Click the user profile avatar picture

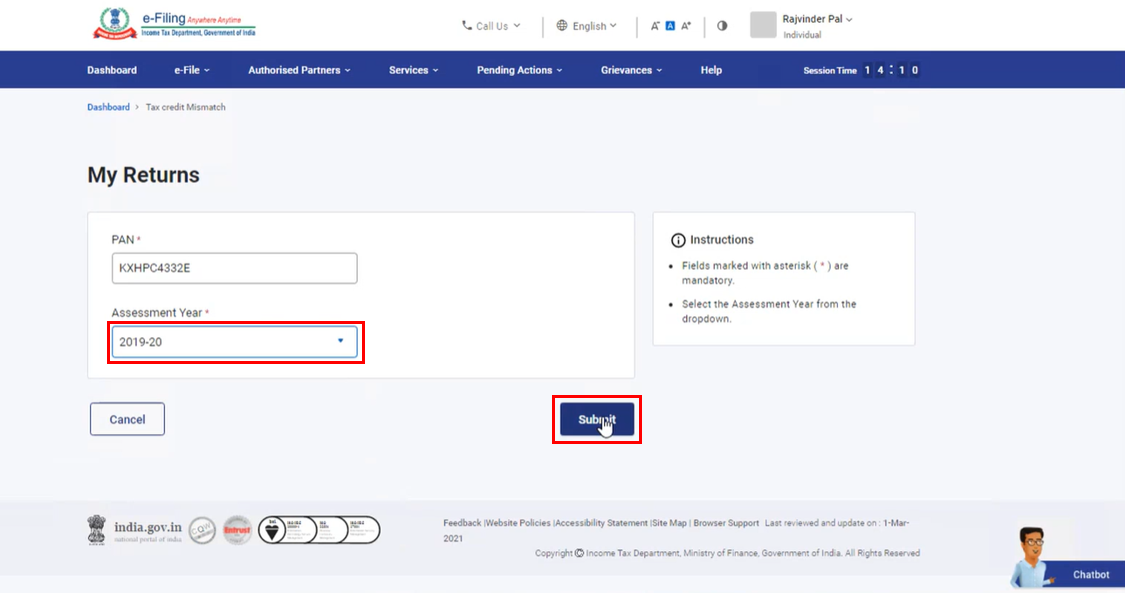click(x=763, y=25)
